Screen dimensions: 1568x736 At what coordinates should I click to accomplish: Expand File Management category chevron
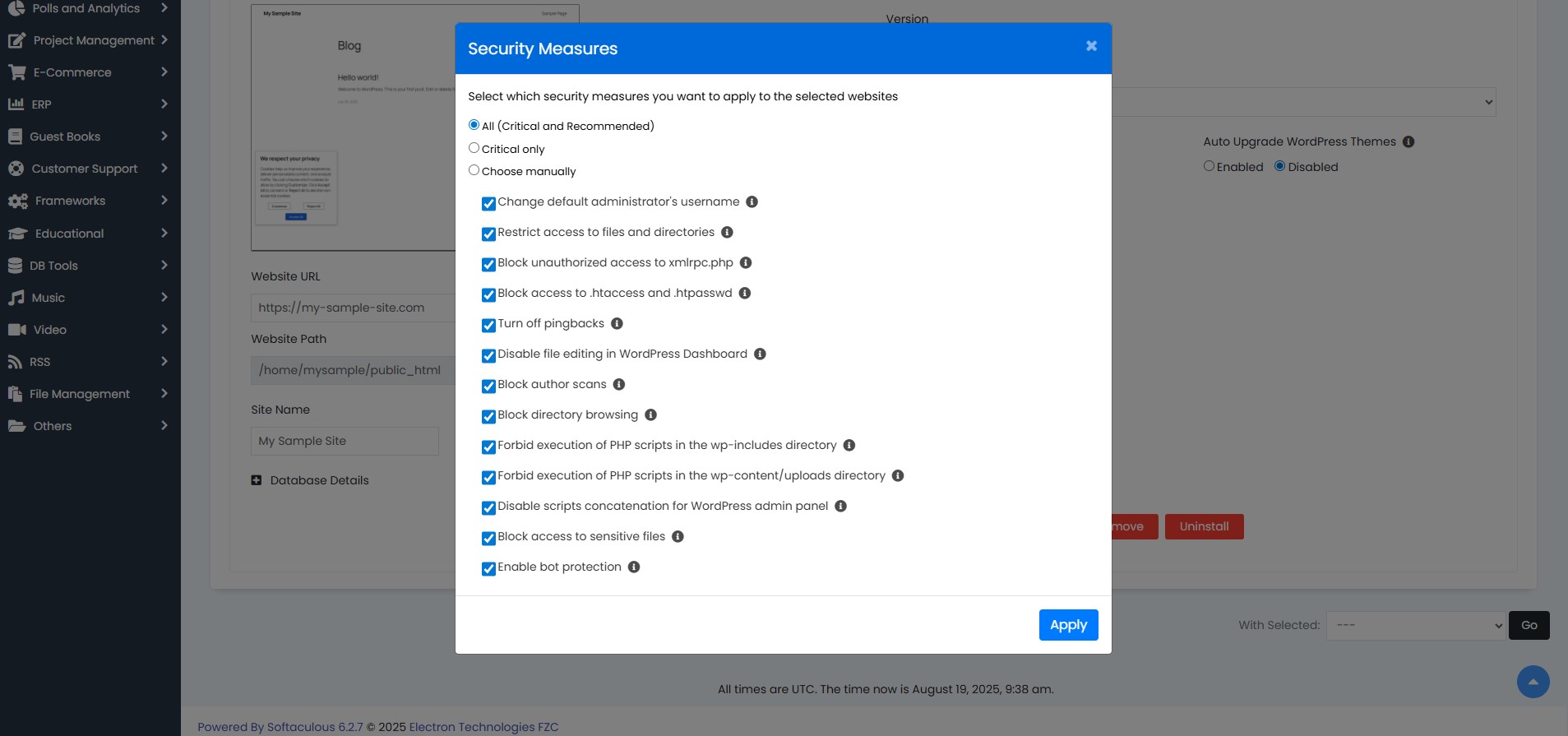[x=164, y=393]
